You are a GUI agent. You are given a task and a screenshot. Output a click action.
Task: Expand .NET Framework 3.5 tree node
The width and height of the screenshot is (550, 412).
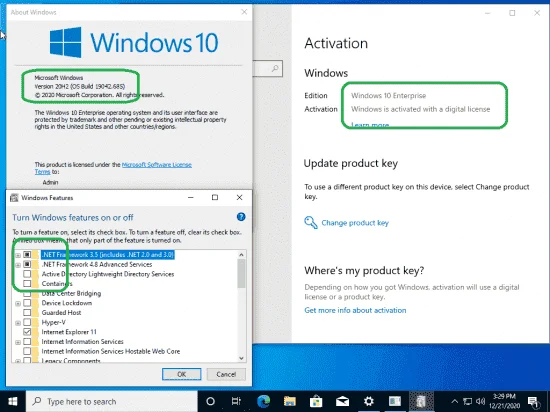(x=18, y=255)
